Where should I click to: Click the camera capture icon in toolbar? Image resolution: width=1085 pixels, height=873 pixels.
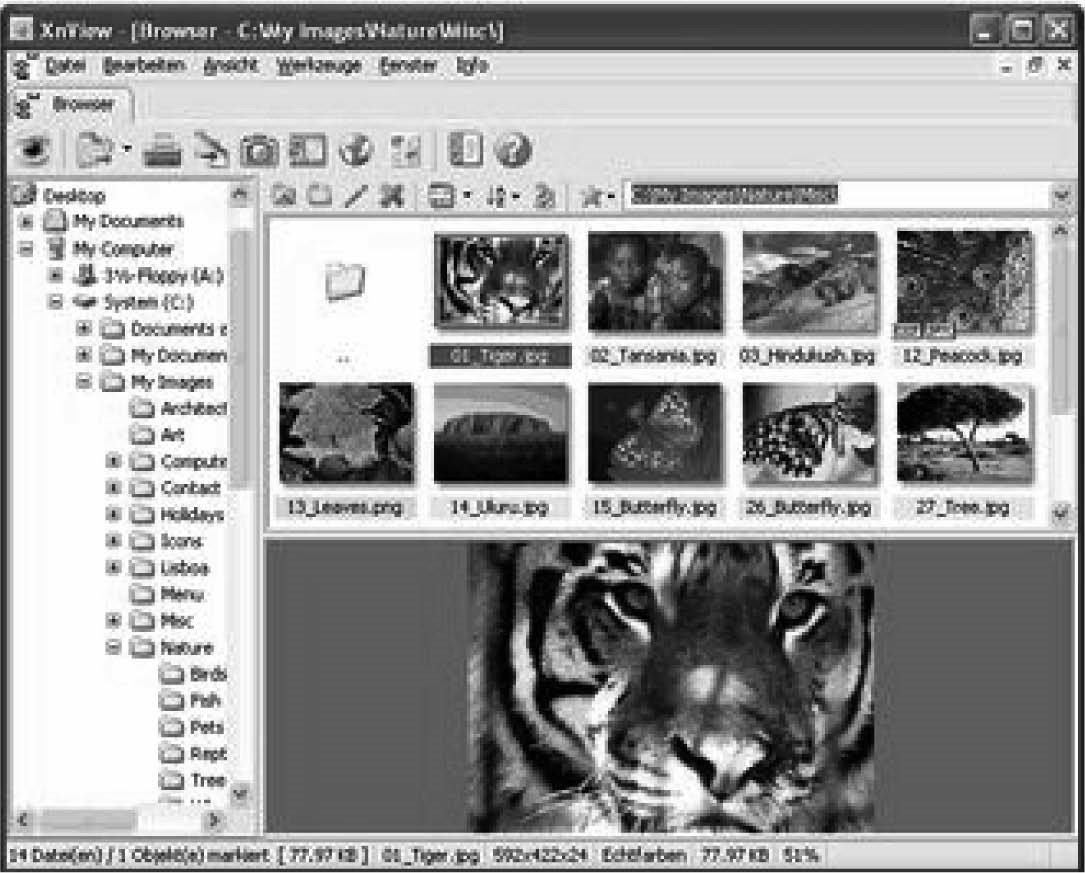pos(259,151)
